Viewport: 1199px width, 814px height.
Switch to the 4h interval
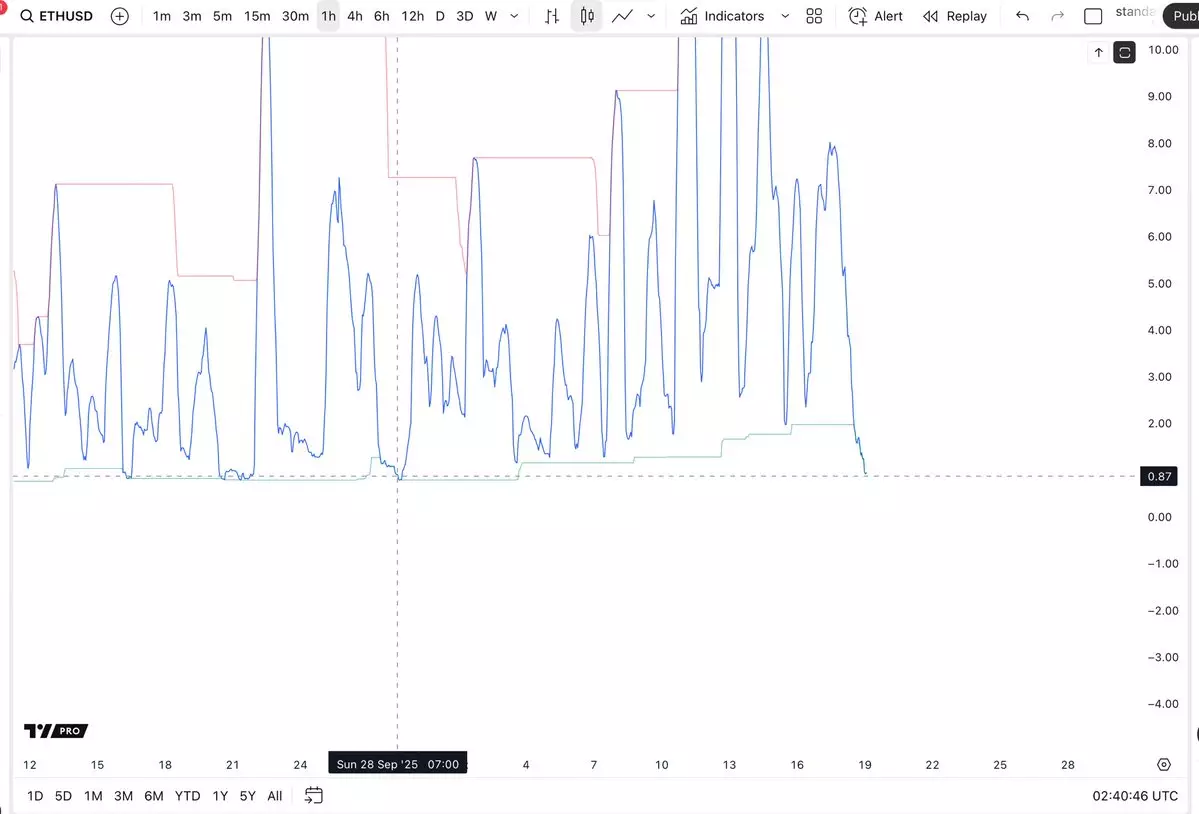[x=355, y=16]
